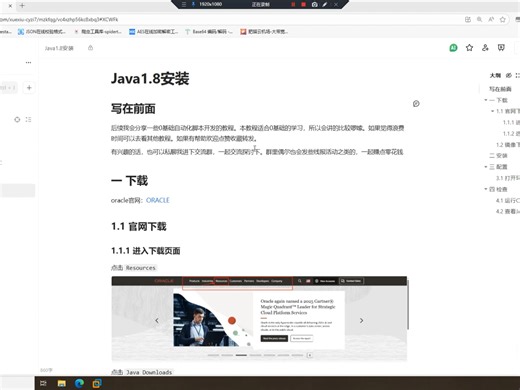Click the Java1.8安装 breadcrumb title

coord(59,48)
